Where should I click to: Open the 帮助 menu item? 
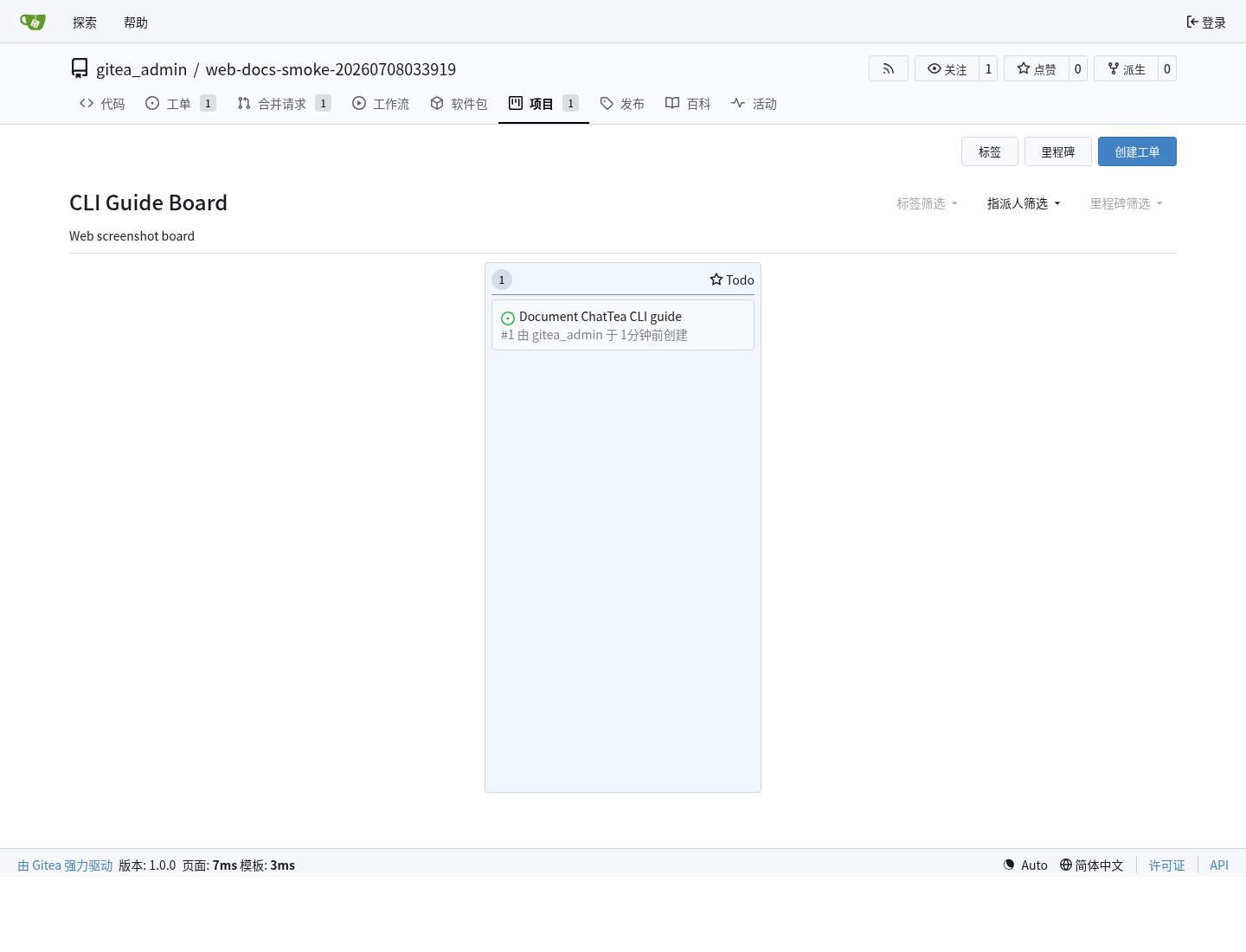tap(136, 23)
